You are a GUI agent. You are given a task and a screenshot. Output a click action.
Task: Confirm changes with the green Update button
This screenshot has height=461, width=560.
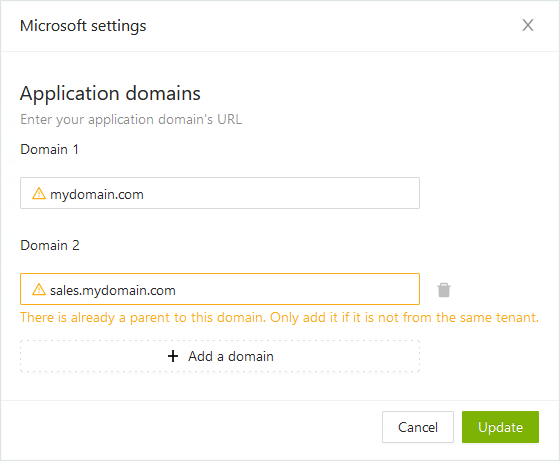500,427
